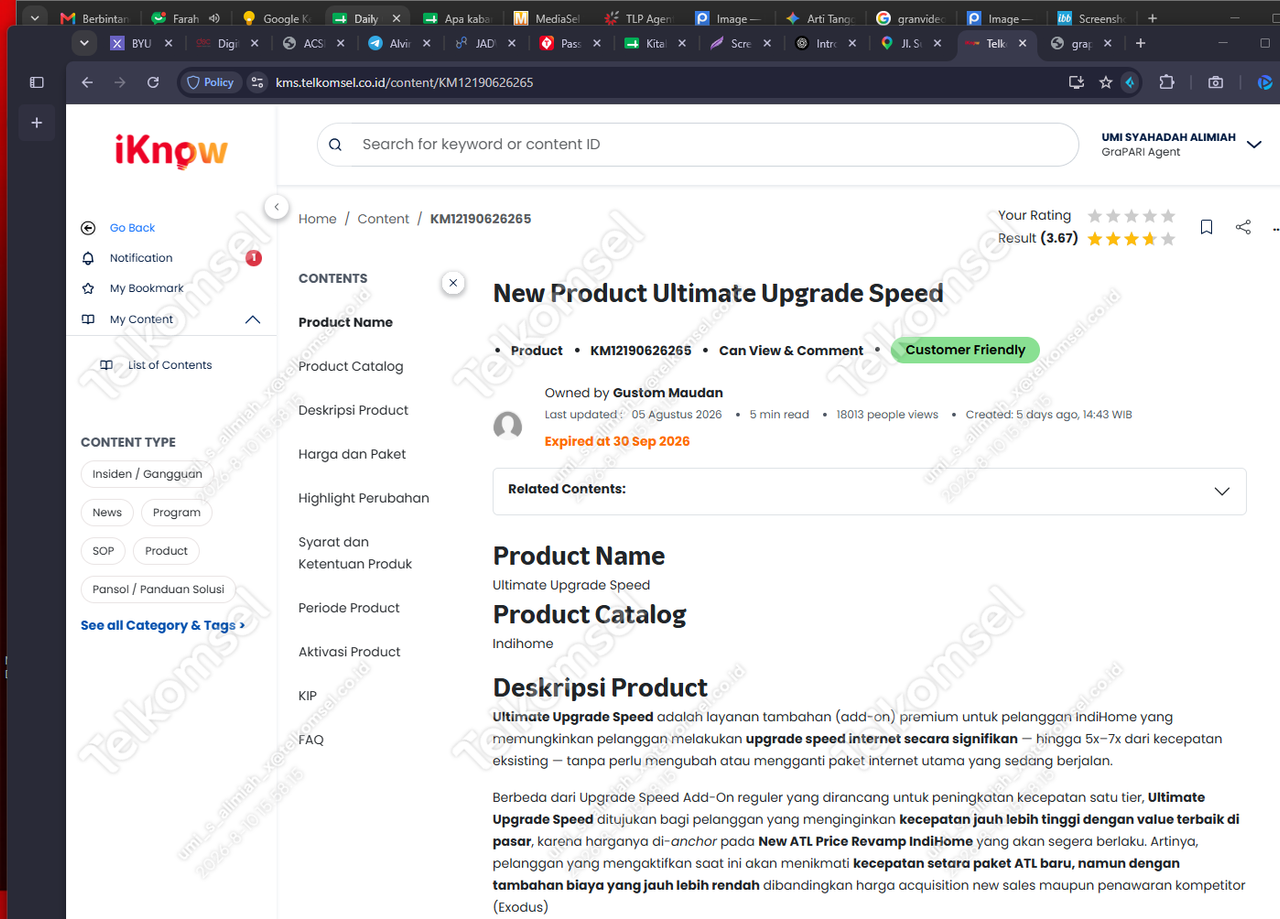Rate the article five stars in Your Rating
This screenshot has width=1280, height=919.
[x=1168, y=216]
